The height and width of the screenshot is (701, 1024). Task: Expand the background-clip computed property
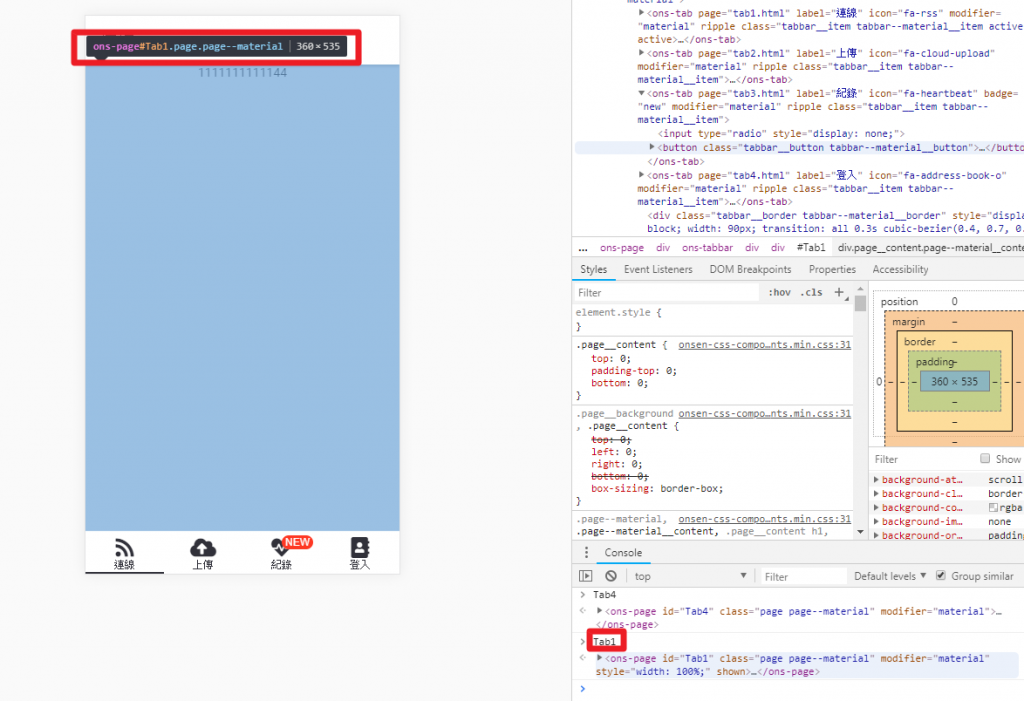[x=876, y=493]
